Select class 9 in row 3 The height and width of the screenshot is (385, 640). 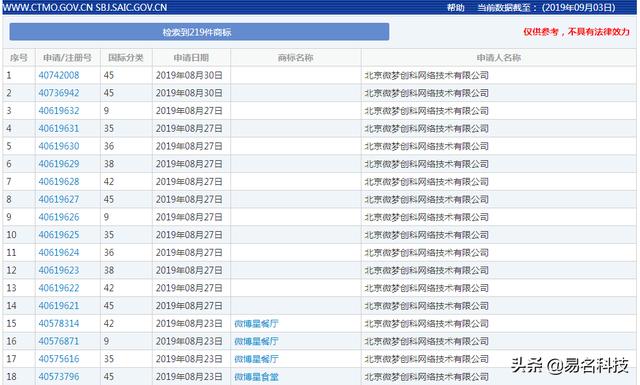click(x=106, y=111)
